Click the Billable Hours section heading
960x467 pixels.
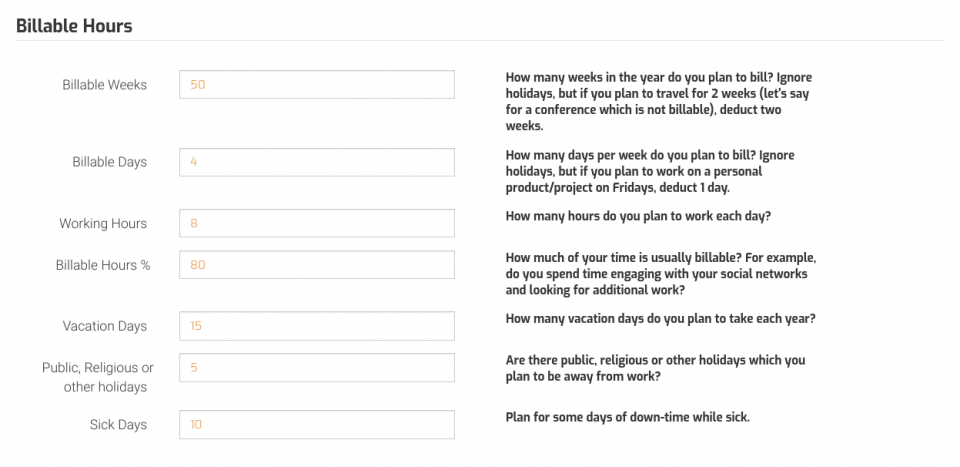[74, 26]
